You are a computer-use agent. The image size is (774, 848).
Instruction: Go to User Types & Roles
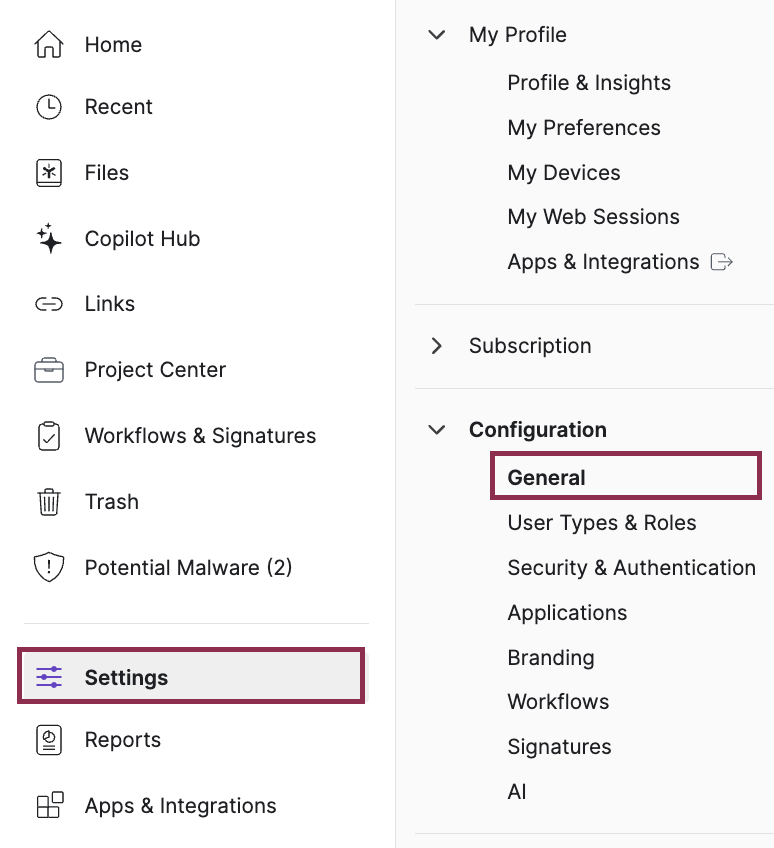(601, 522)
